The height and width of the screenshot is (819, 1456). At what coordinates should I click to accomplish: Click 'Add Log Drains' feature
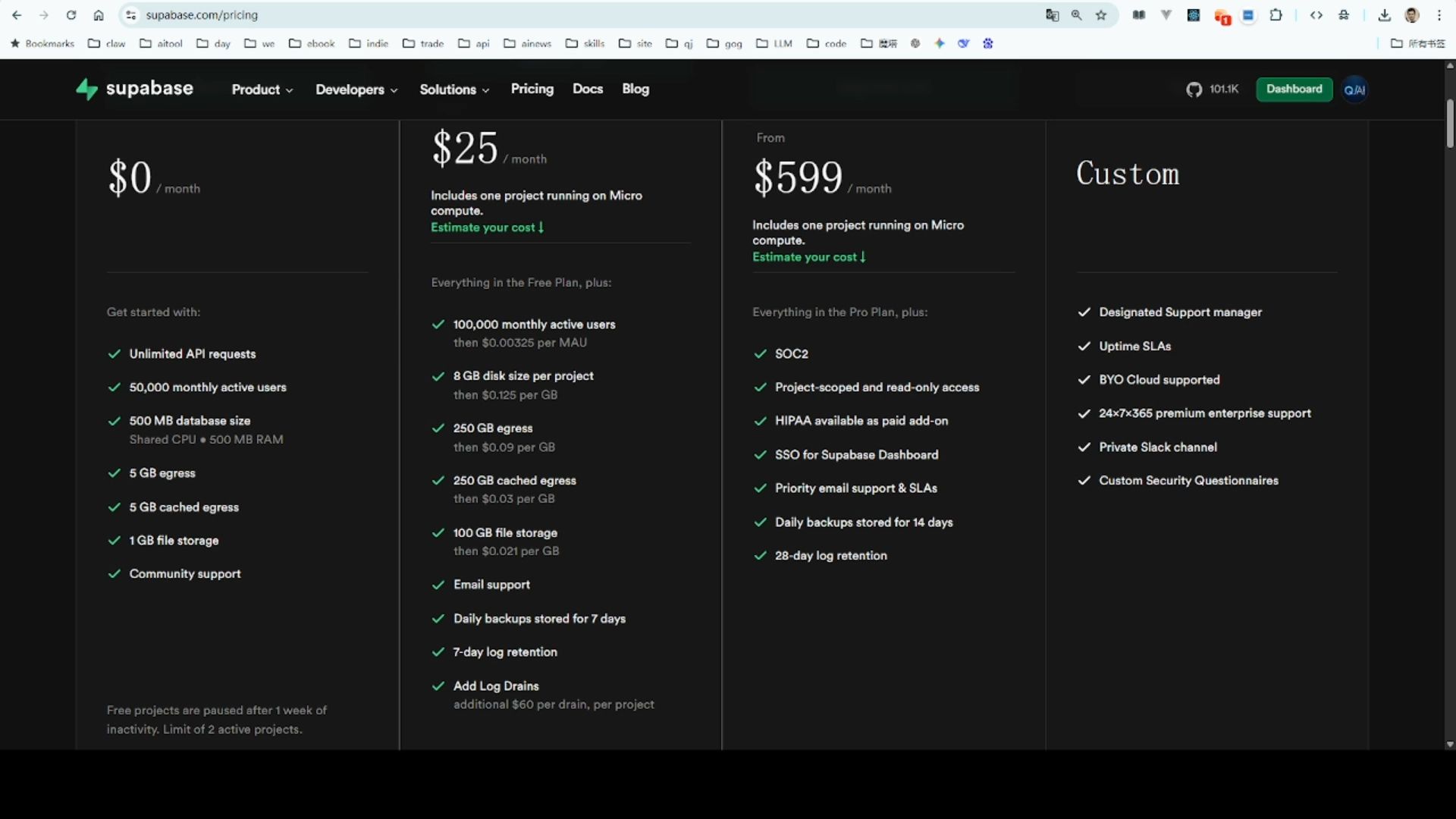coord(496,686)
